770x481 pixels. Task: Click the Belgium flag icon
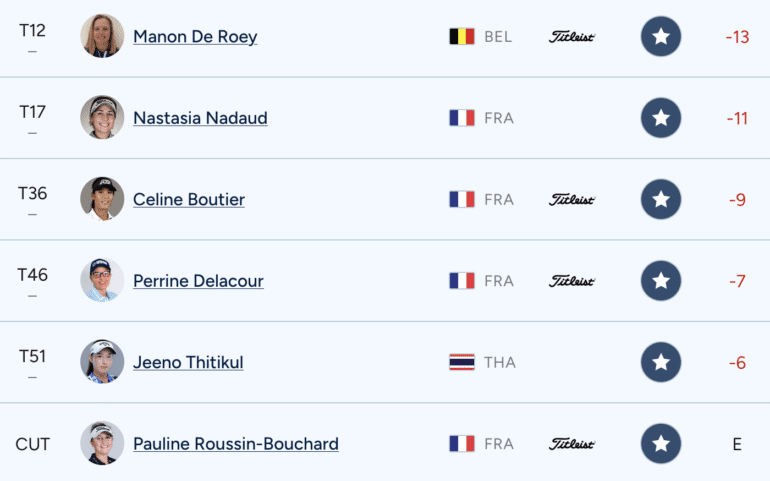[461, 37]
